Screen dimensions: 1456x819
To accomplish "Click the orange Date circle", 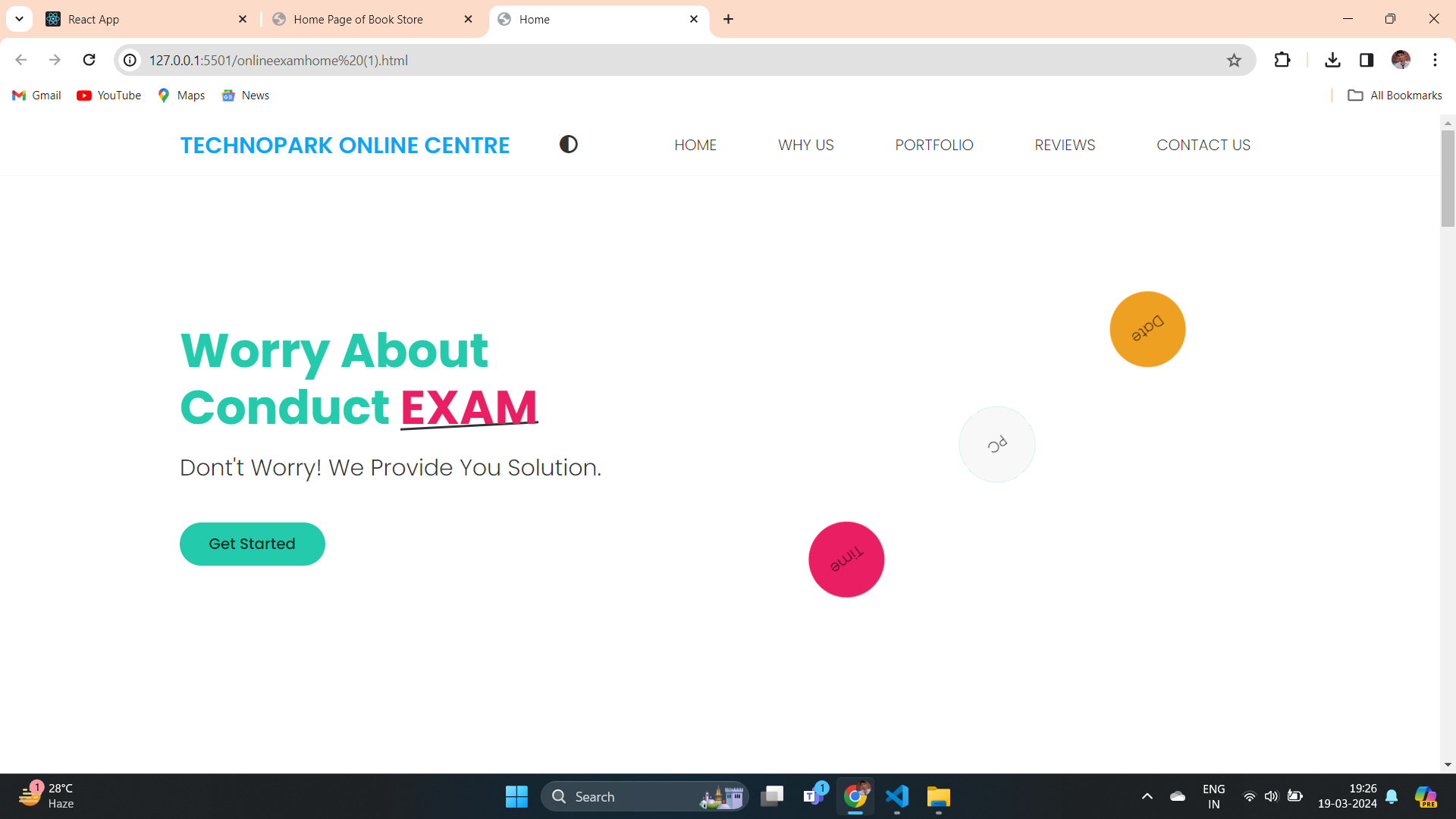I will click(x=1147, y=329).
